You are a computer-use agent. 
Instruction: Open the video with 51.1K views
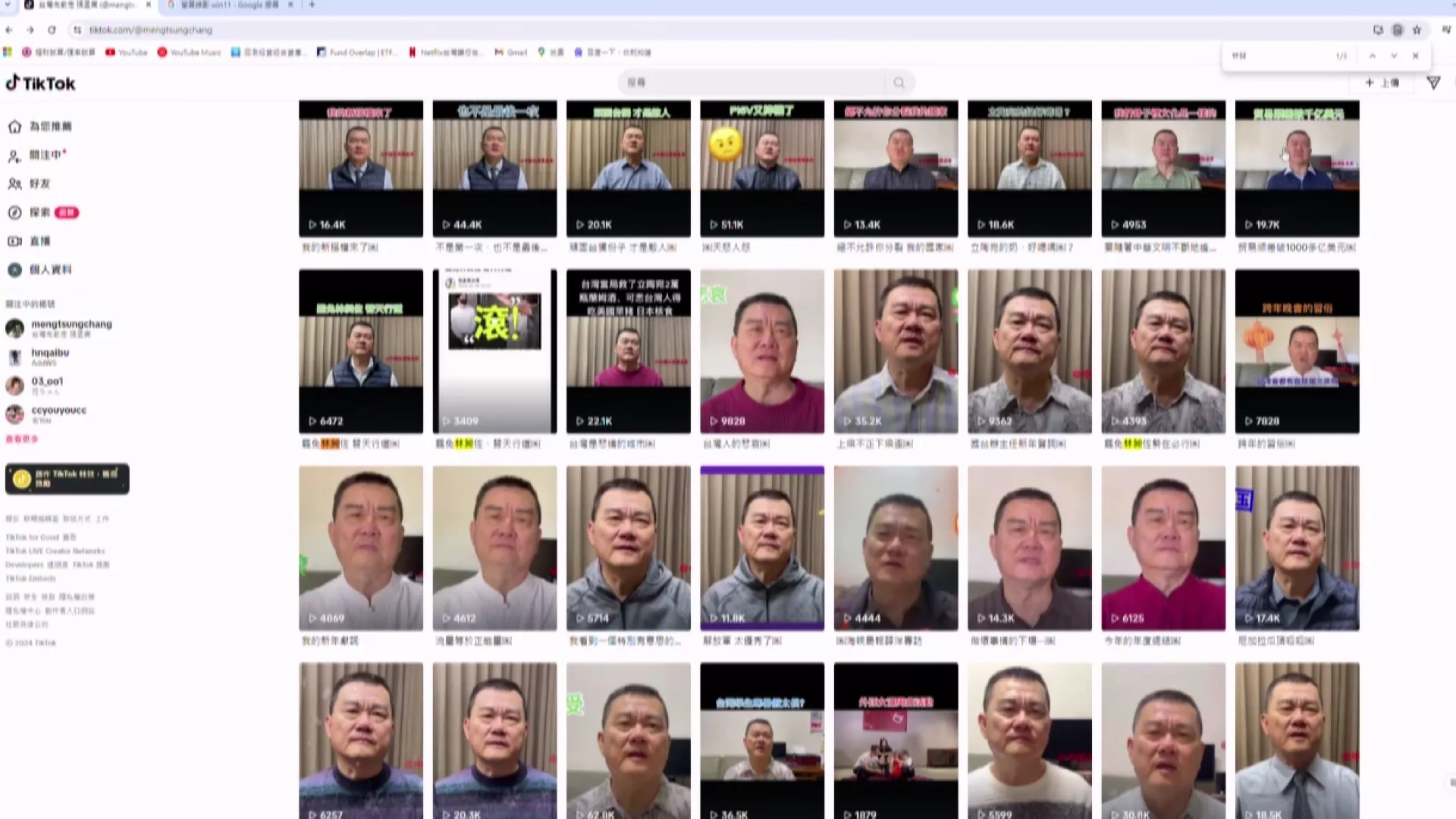pyautogui.click(x=762, y=168)
